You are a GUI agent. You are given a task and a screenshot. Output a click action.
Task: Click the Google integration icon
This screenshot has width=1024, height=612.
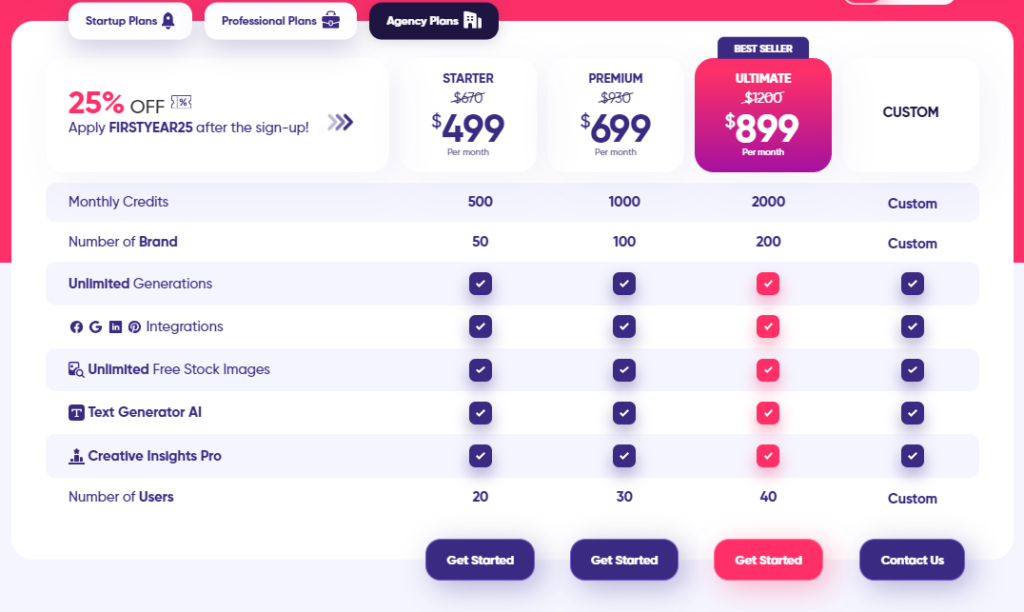[95, 327]
